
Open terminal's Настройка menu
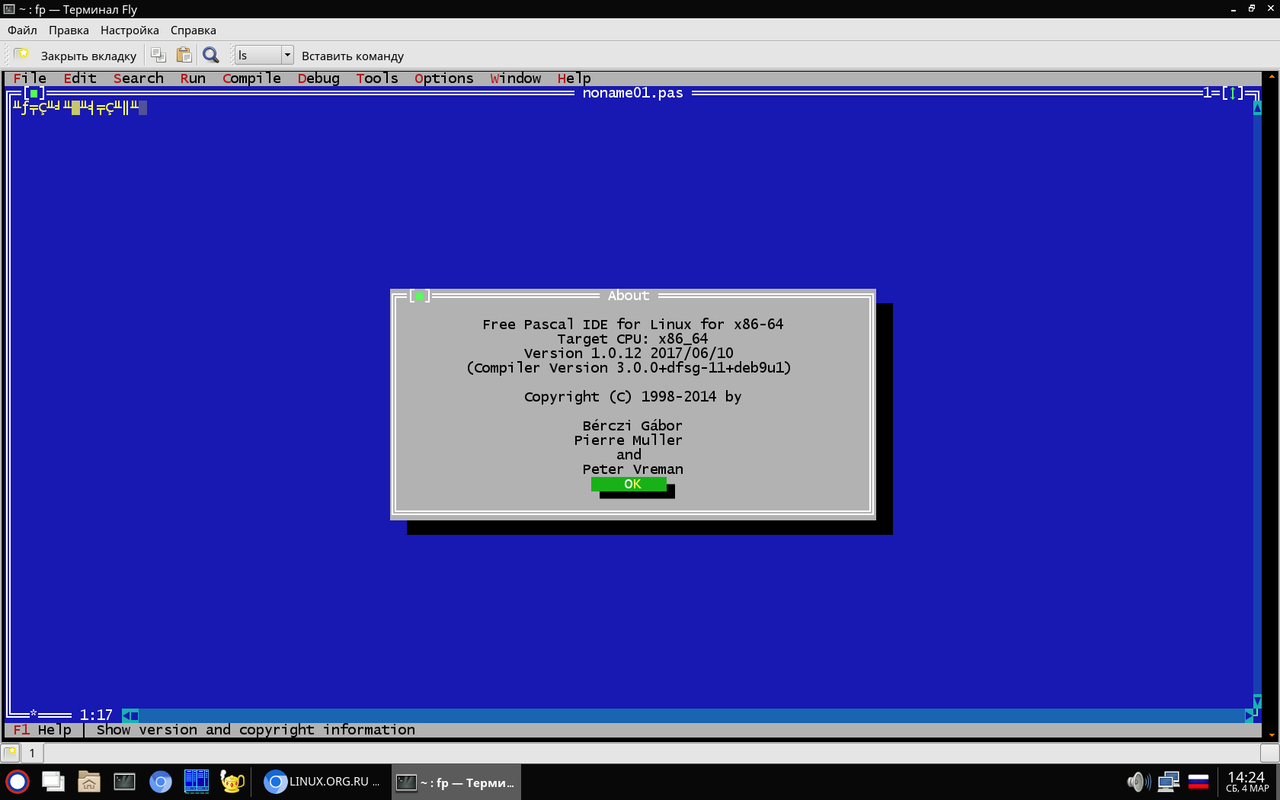tap(130, 30)
